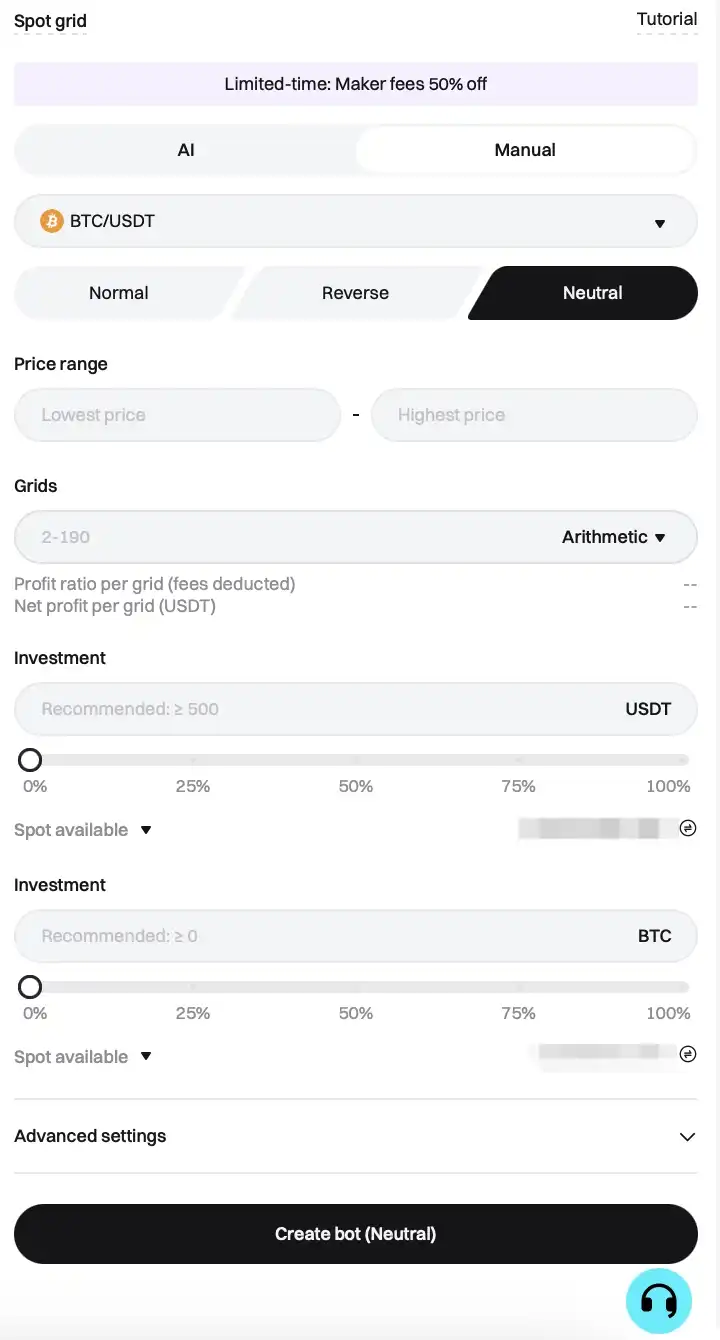Open the Tutorial link
This screenshot has height=1340, width=720.
pyautogui.click(x=667, y=19)
